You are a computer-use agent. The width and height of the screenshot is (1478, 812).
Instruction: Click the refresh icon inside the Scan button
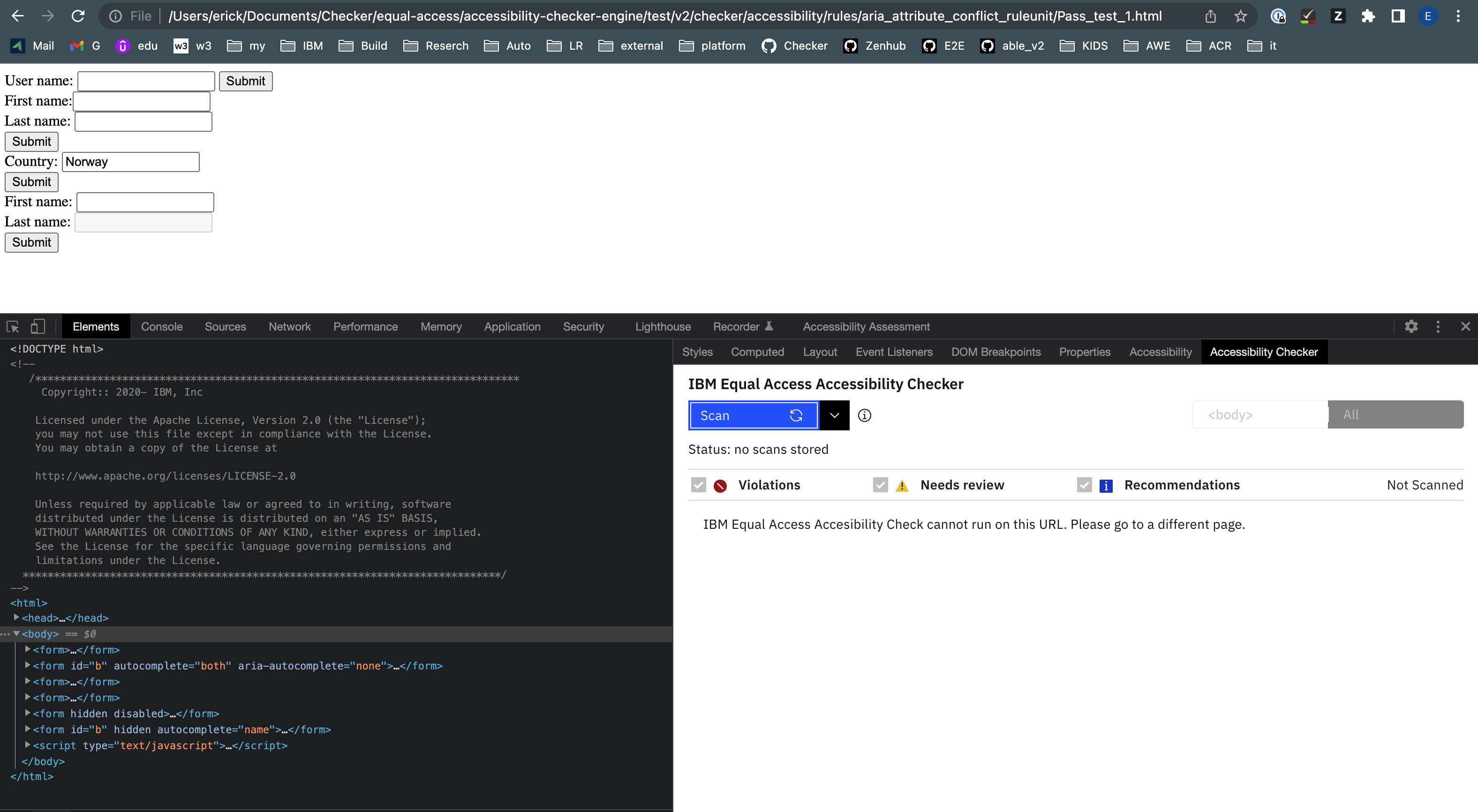(x=796, y=415)
